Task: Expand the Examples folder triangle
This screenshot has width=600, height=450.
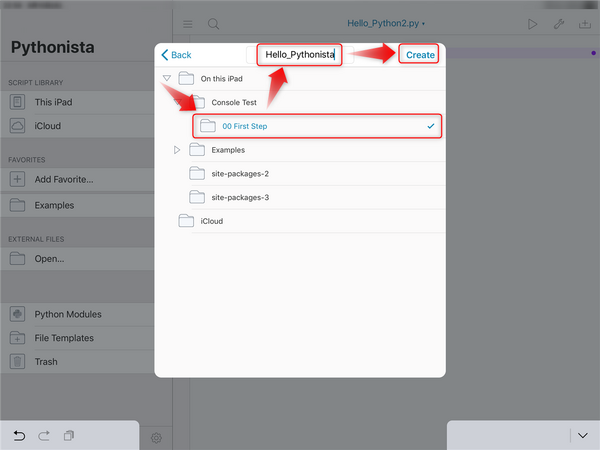Action: pyautogui.click(x=177, y=150)
